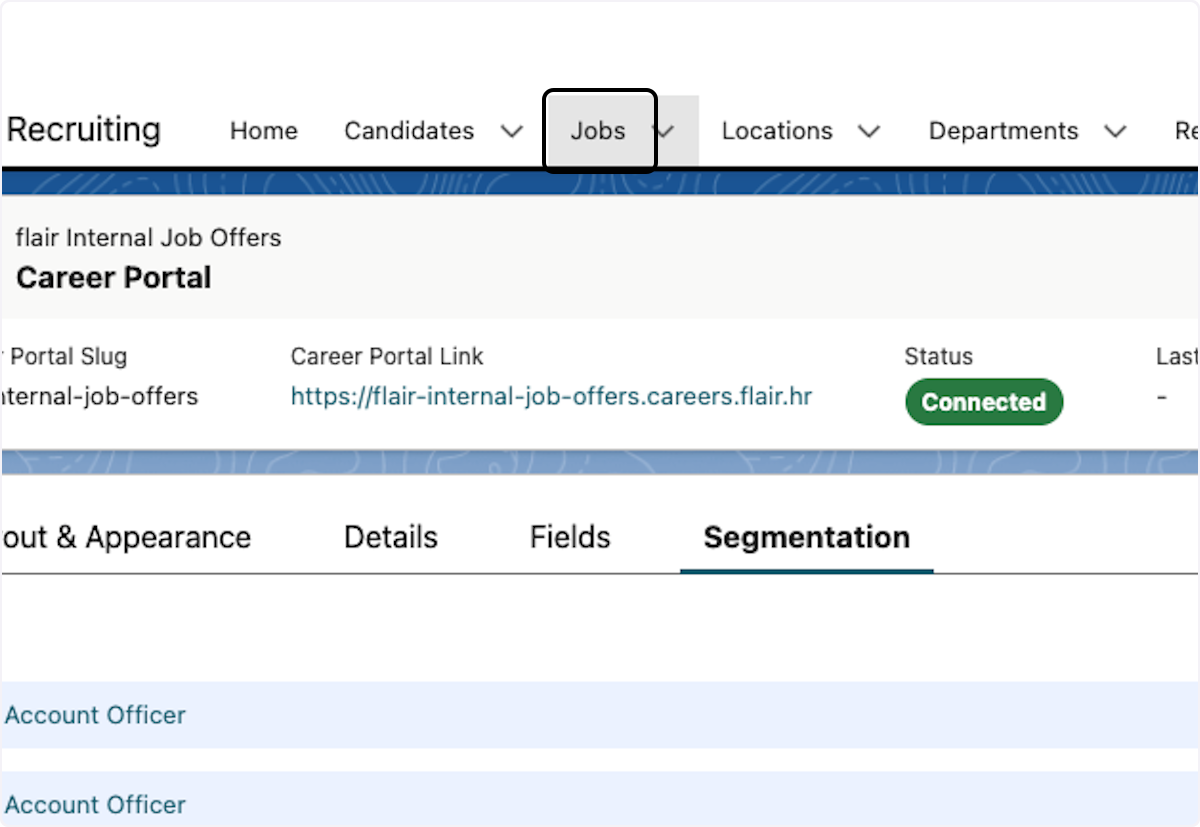Viewport: 1200px width, 827px height.
Task: Switch to the Locations tab
Action: tap(777, 131)
